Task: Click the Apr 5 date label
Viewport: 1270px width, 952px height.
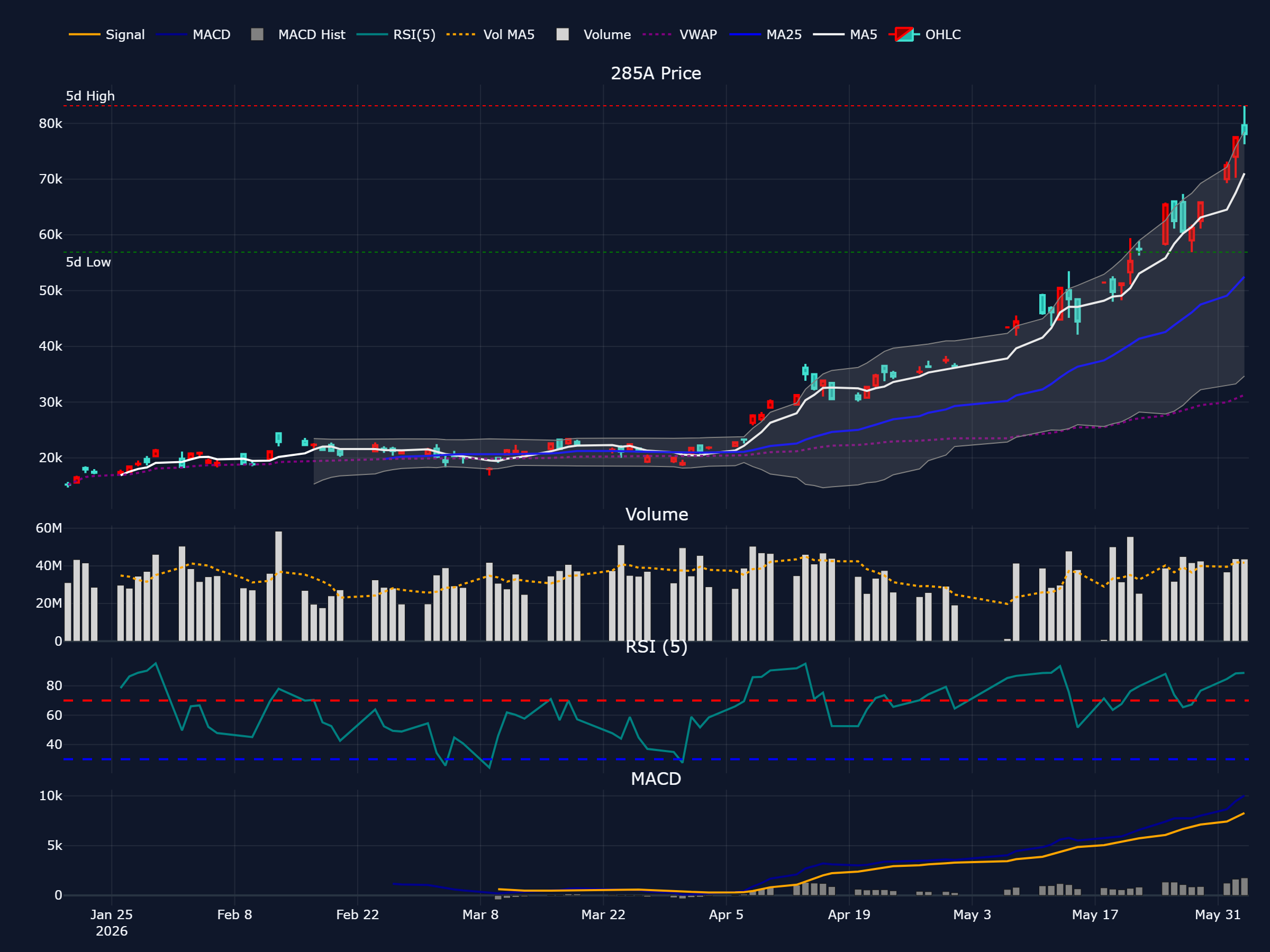Action: click(x=727, y=914)
